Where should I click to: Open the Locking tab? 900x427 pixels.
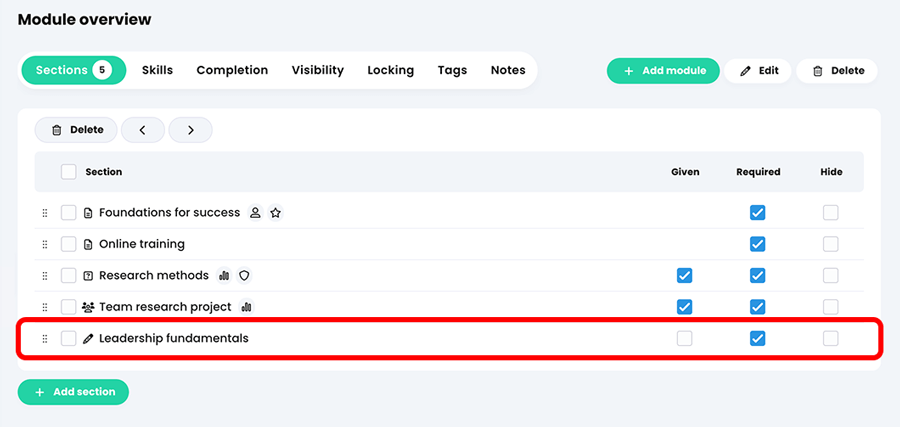coord(391,71)
